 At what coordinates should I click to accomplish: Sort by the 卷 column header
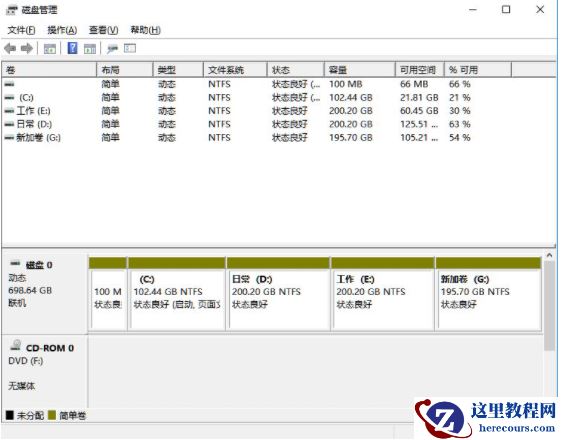pyautogui.click(x=49, y=70)
